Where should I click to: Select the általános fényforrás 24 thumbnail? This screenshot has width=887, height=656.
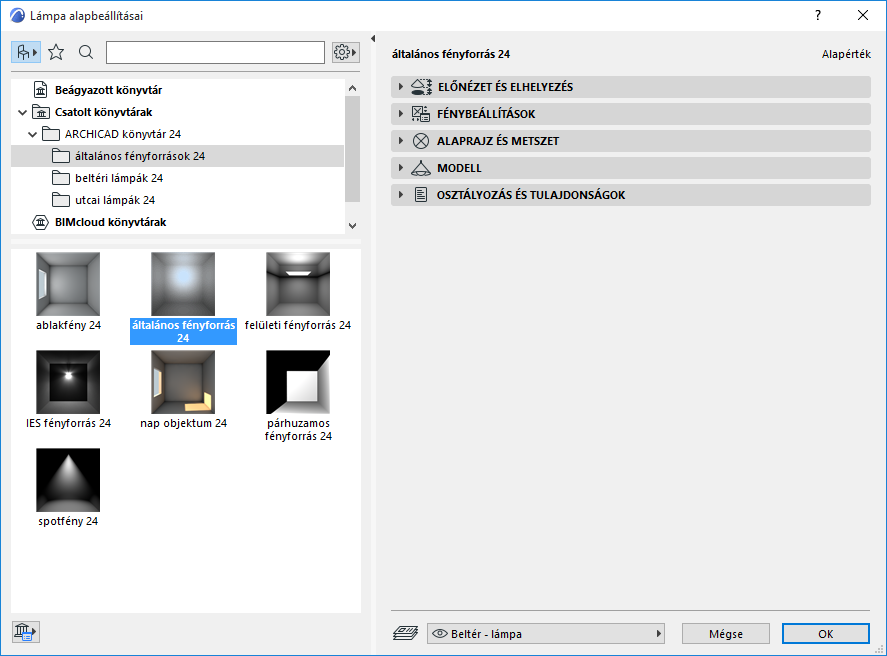[183, 284]
